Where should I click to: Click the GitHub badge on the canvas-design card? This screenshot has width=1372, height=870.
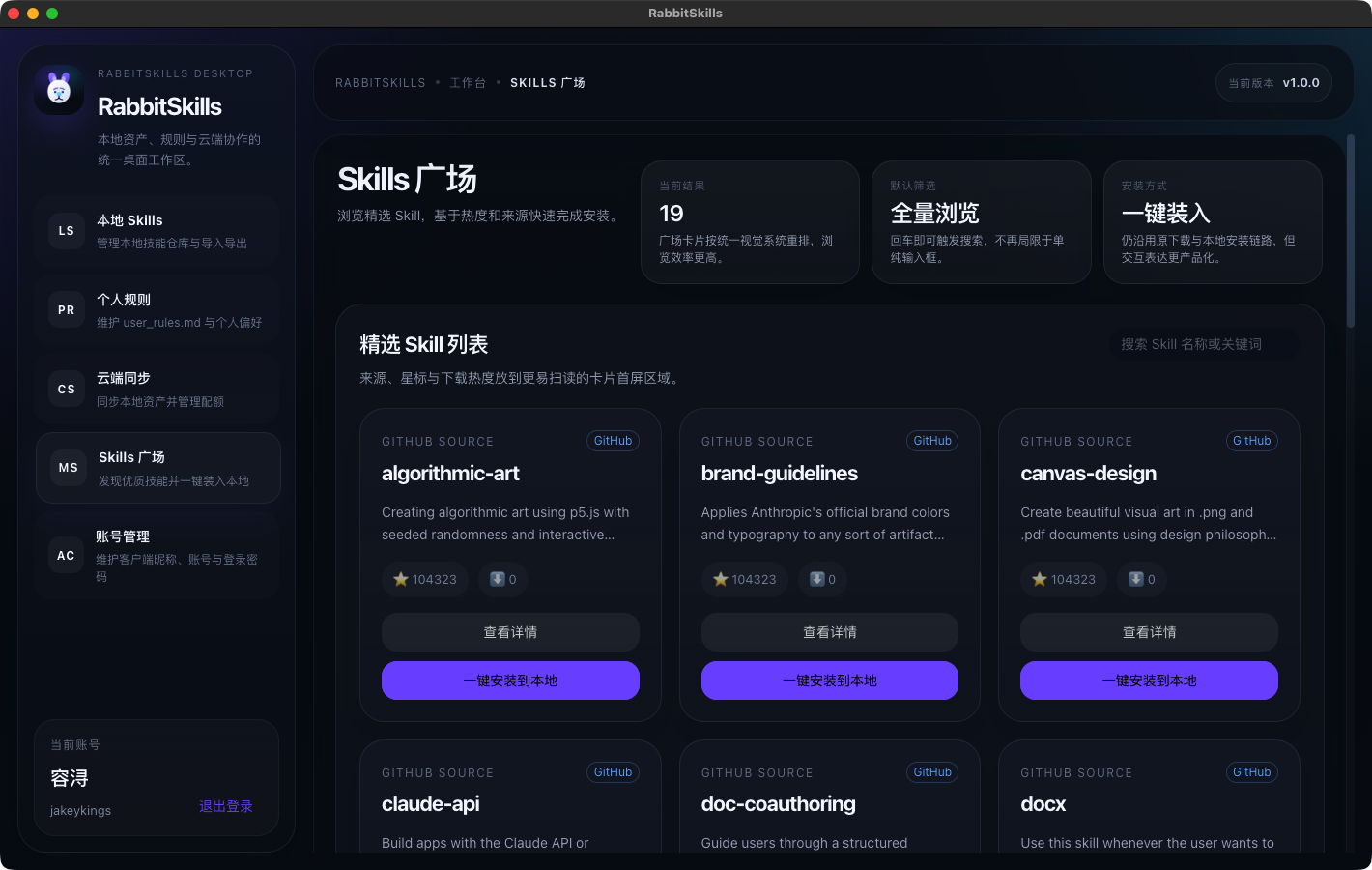point(1251,440)
